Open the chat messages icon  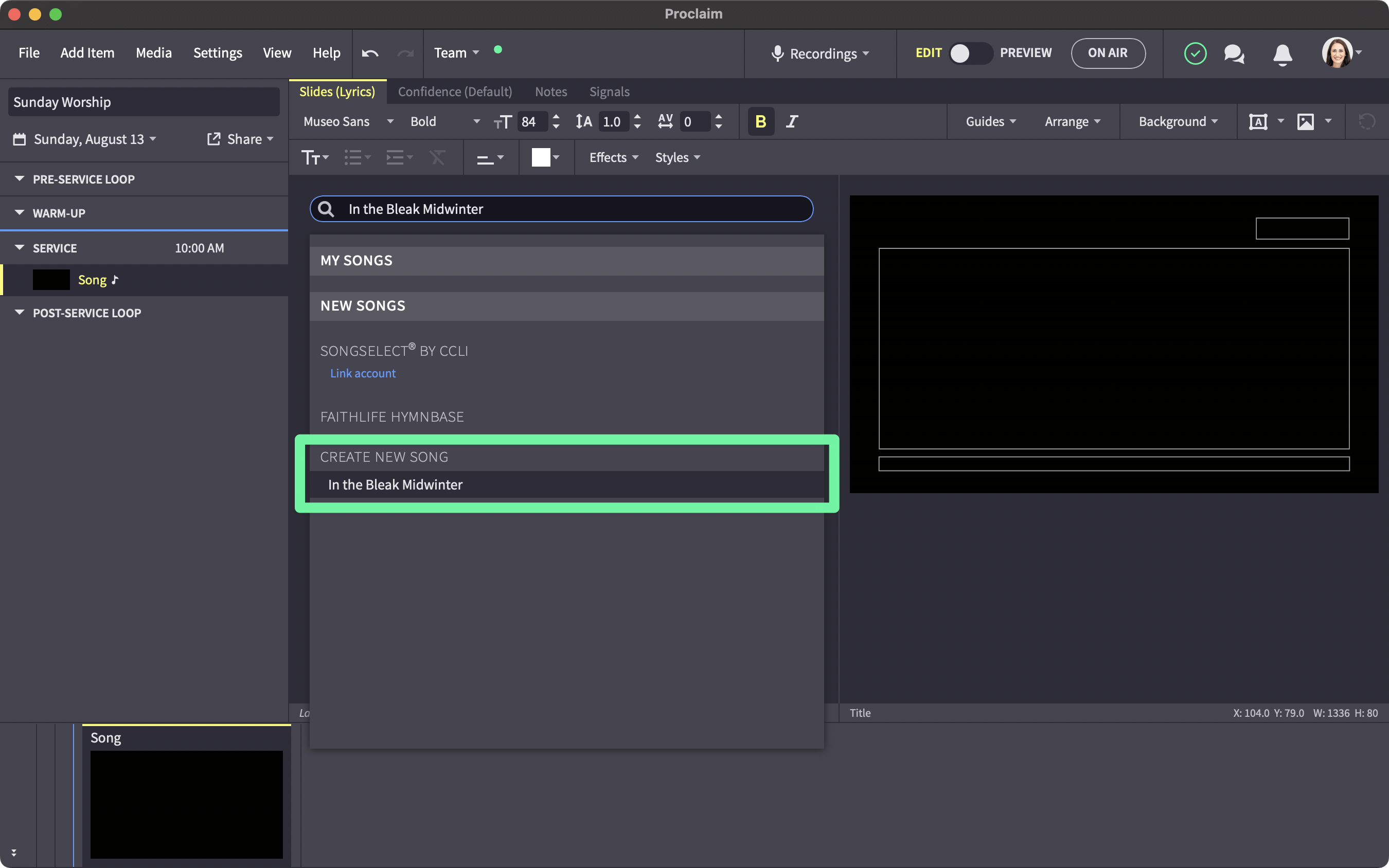tap(1234, 54)
